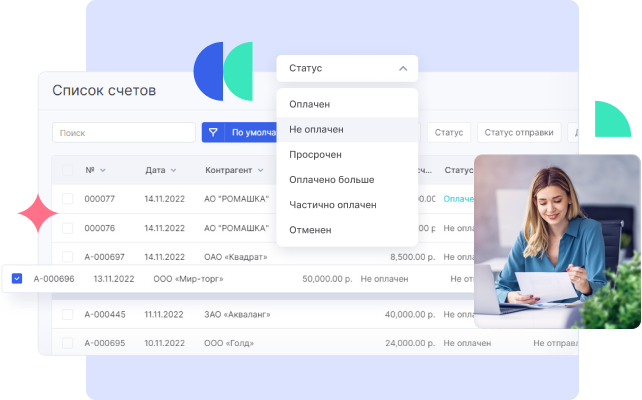Uncheck the checkbox for invoice А-000696
The image size is (642, 400).
pyautogui.click(x=17, y=279)
